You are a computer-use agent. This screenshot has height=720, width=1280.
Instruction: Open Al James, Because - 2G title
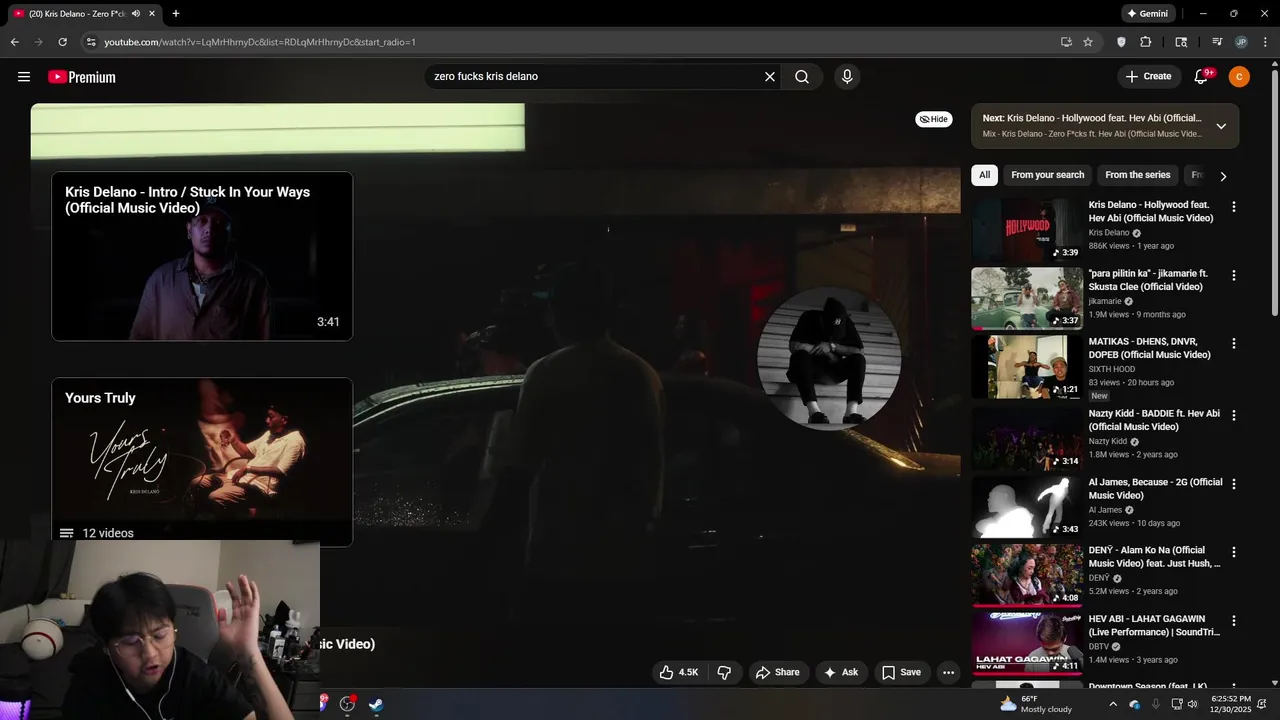click(x=1155, y=489)
